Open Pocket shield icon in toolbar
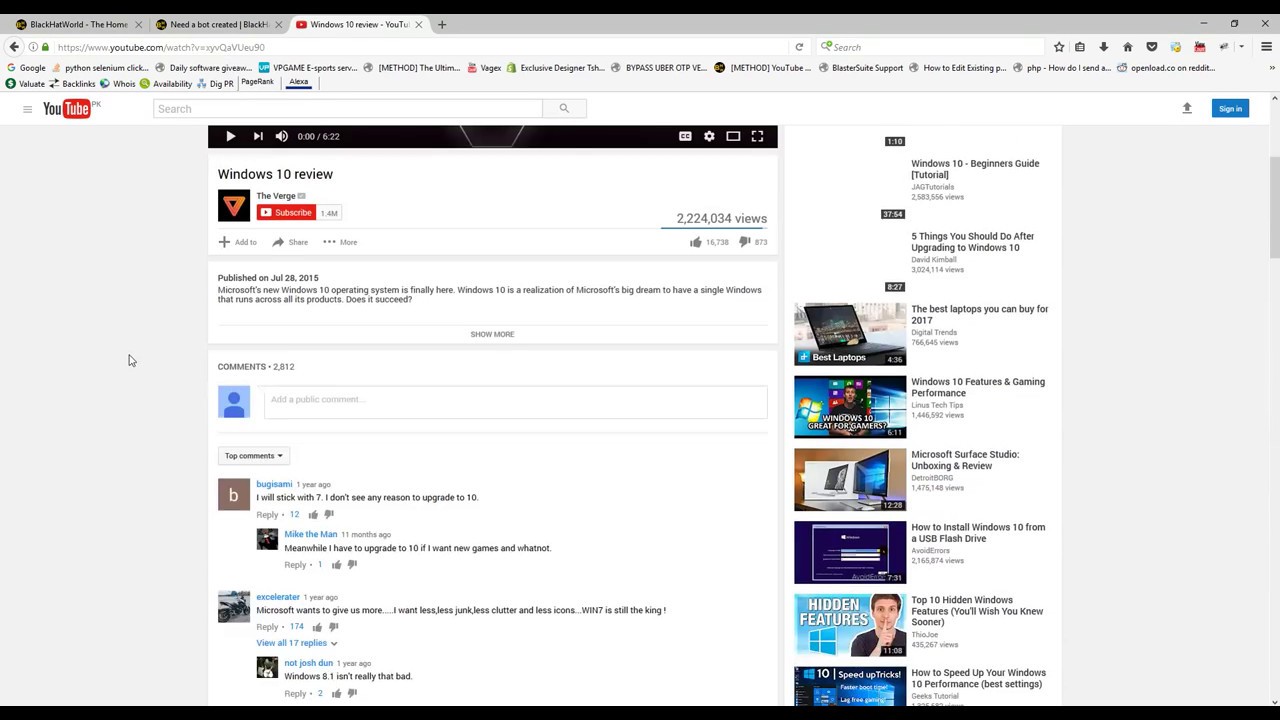The width and height of the screenshot is (1280, 720). (1152, 47)
